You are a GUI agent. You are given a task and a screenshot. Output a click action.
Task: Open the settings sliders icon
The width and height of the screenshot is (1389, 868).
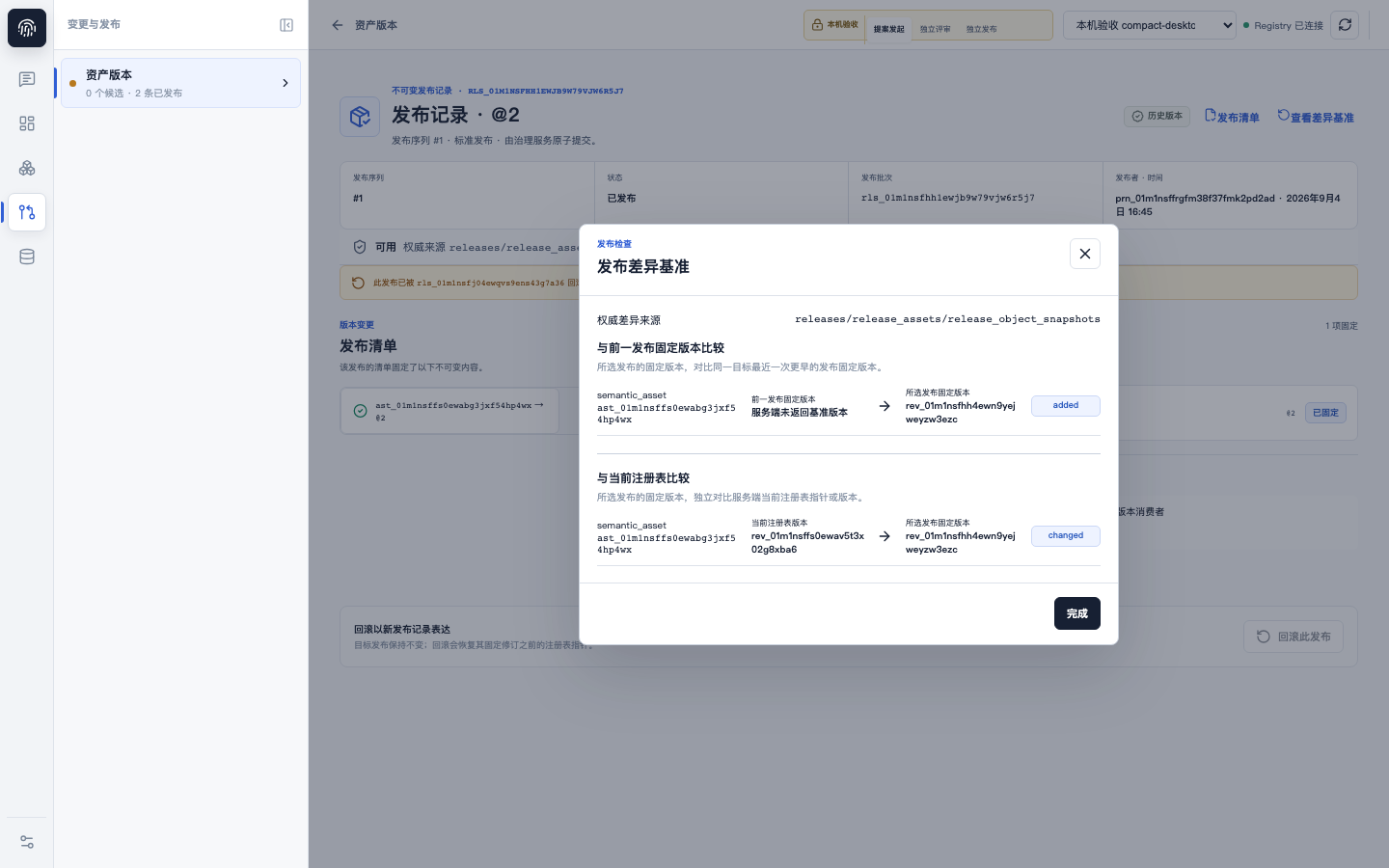coord(27,842)
